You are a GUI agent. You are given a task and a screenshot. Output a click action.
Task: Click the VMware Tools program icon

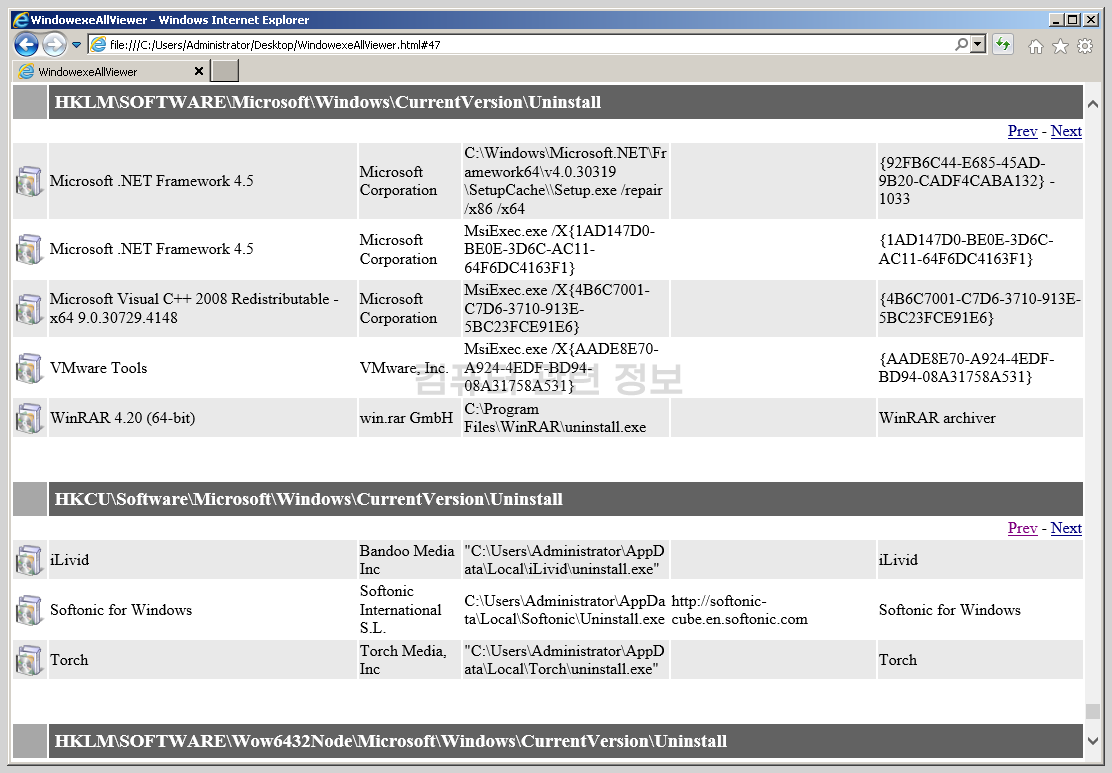pos(29,368)
